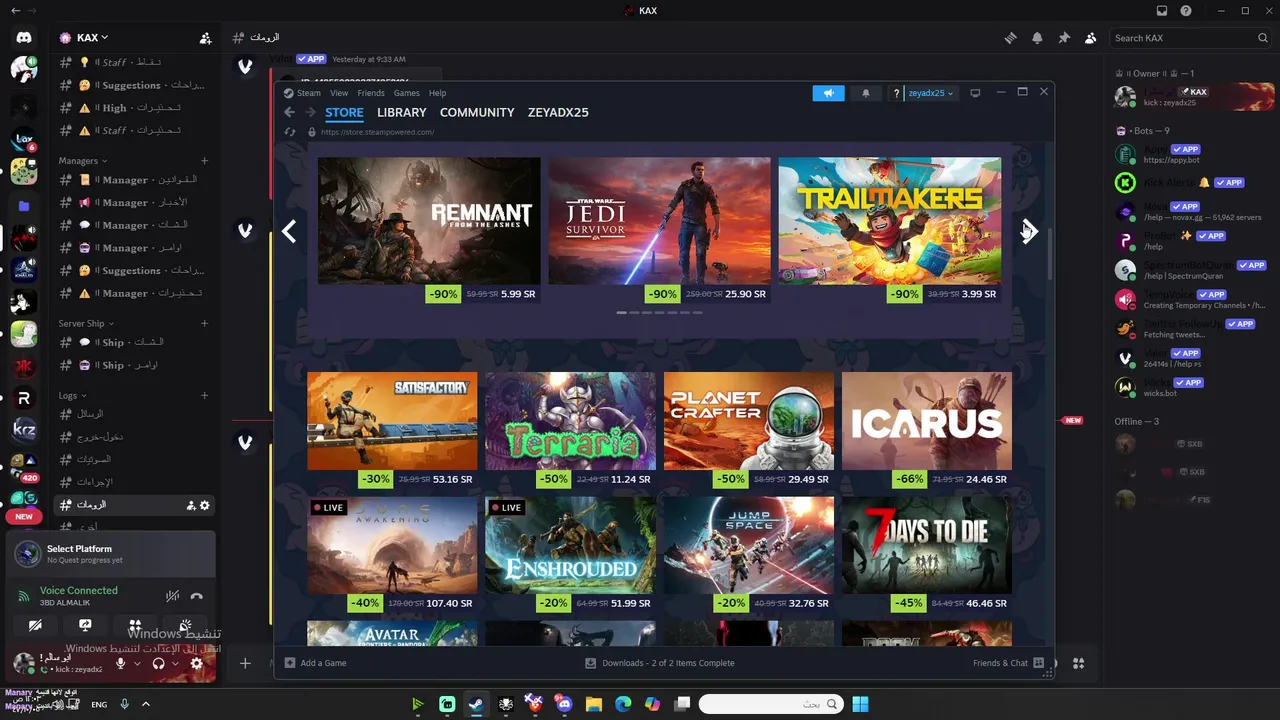Select first featured carousel page dot
This screenshot has height=720, width=1280.
(621, 313)
